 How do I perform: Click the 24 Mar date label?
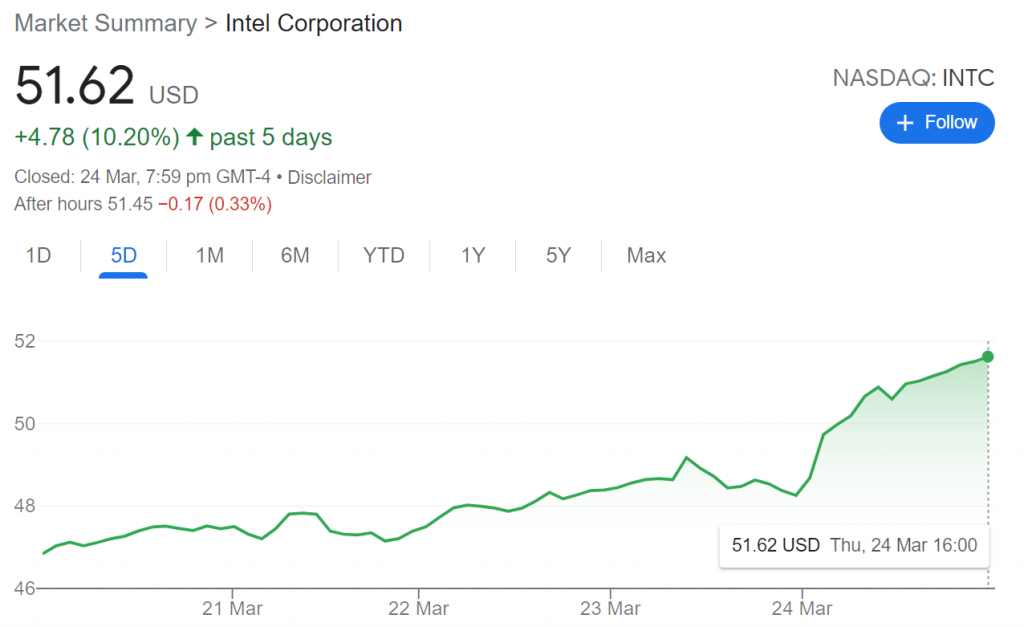tap(802, 608)
